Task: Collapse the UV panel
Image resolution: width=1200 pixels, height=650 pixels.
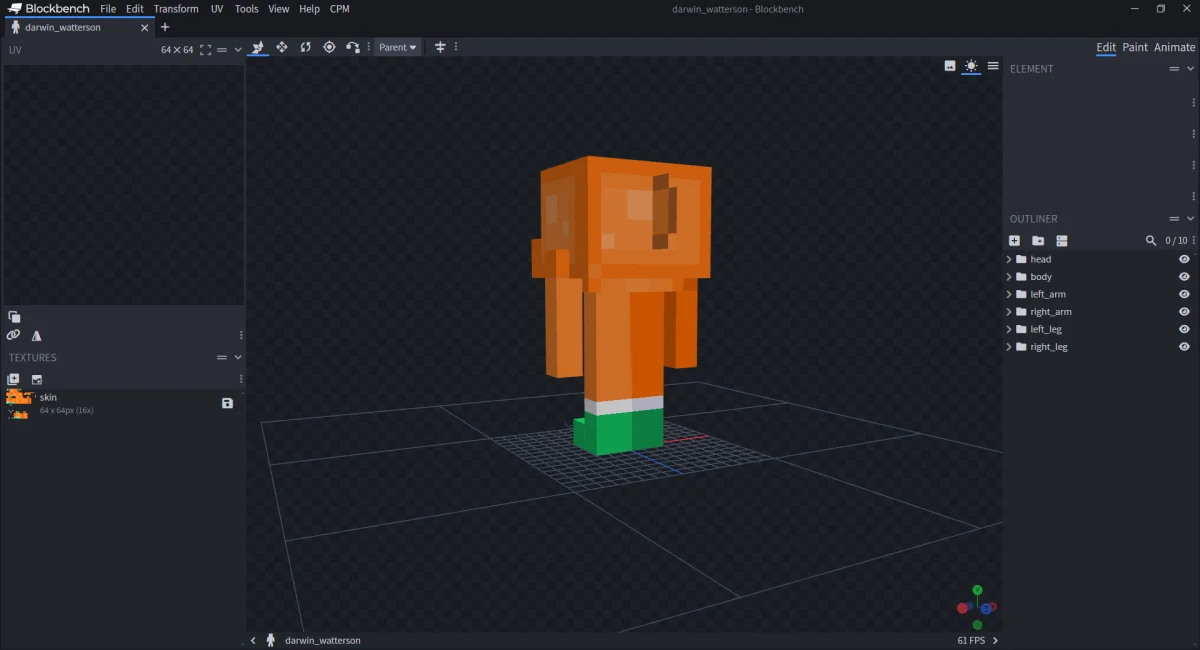Action: pyautogui.click(x=238, y=49)
